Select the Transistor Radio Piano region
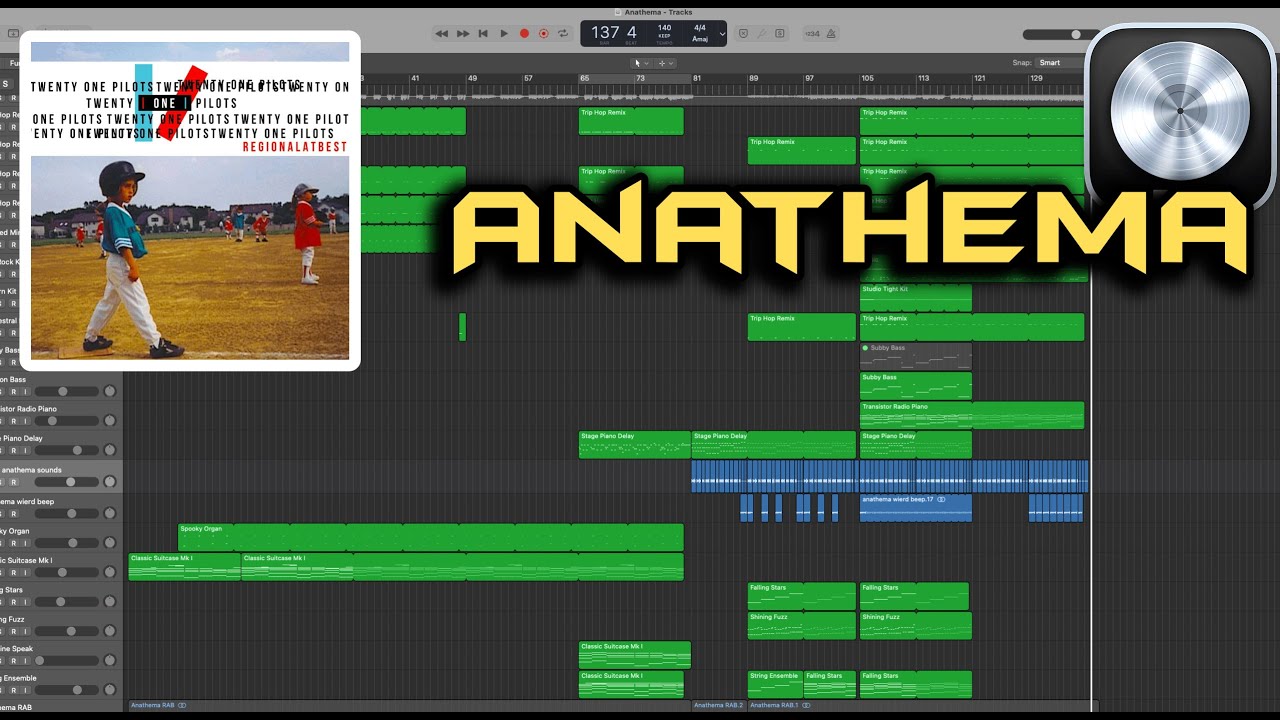The width and height of the screenshot is (1280, 720). point(972,415)
